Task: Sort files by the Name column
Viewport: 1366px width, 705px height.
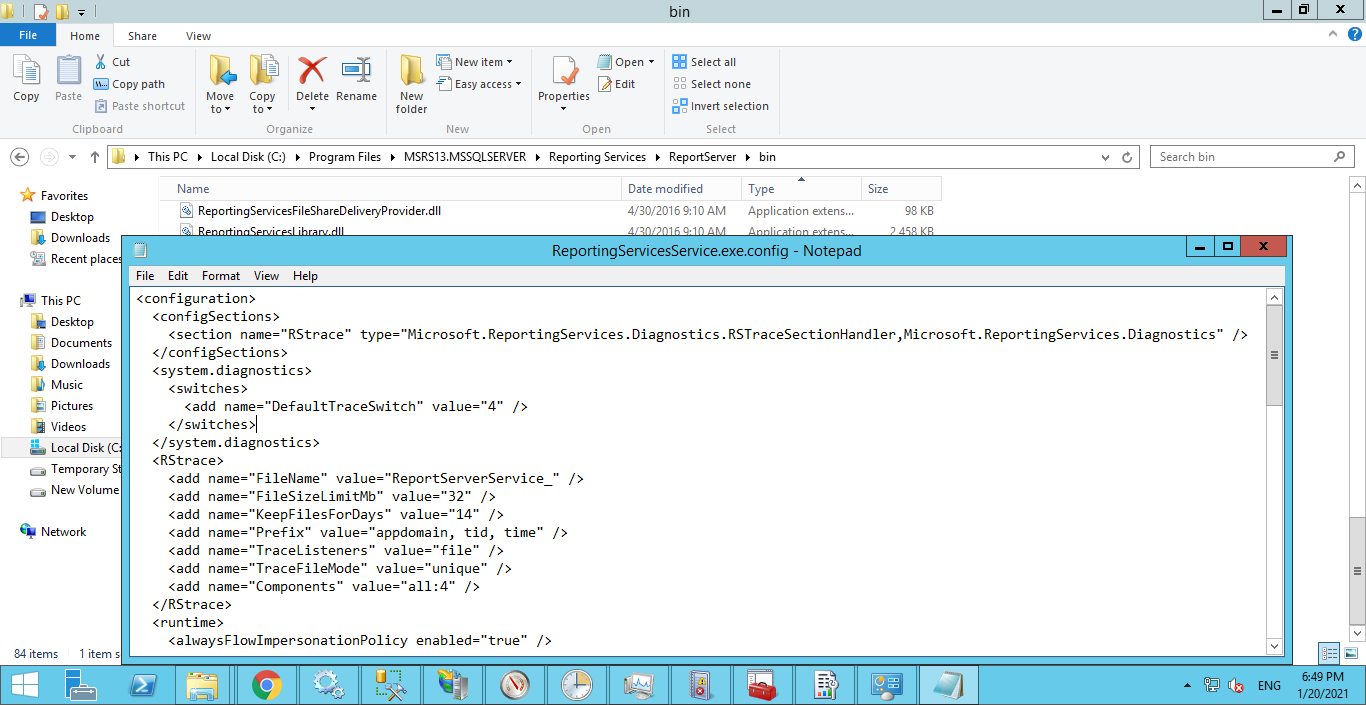Action: [x=390, y=189]
